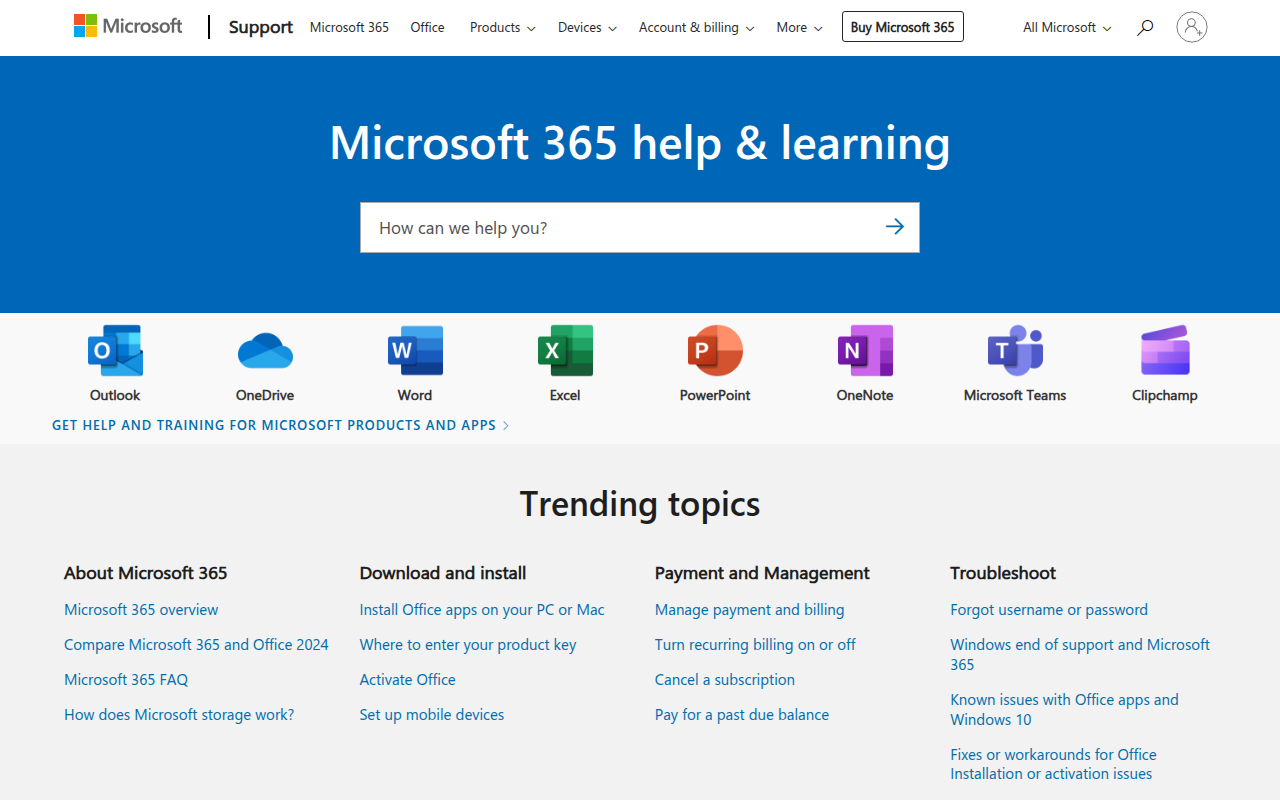Open Windows end of support and Microsoft 365
The width and height of the screenshot is (1280, 800).
coord(1080,654)
